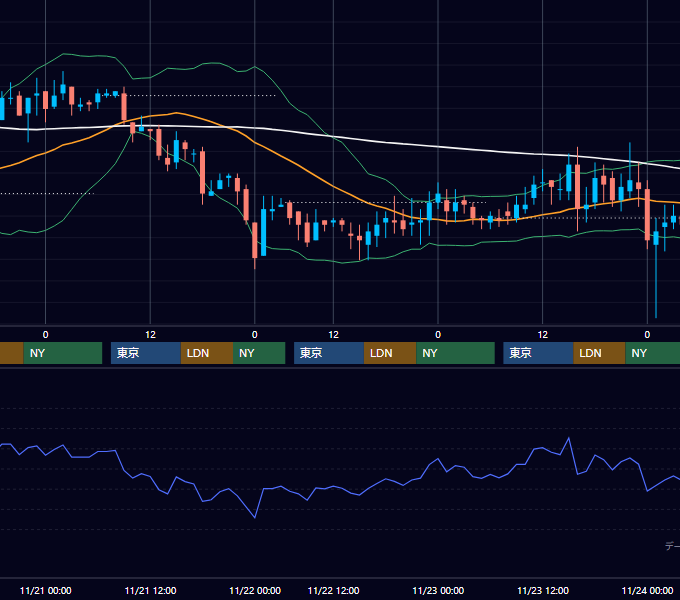Click the NY session block spanning 11/24 00:00
Viewport: 680px width, 600px height.
(653, 353)
